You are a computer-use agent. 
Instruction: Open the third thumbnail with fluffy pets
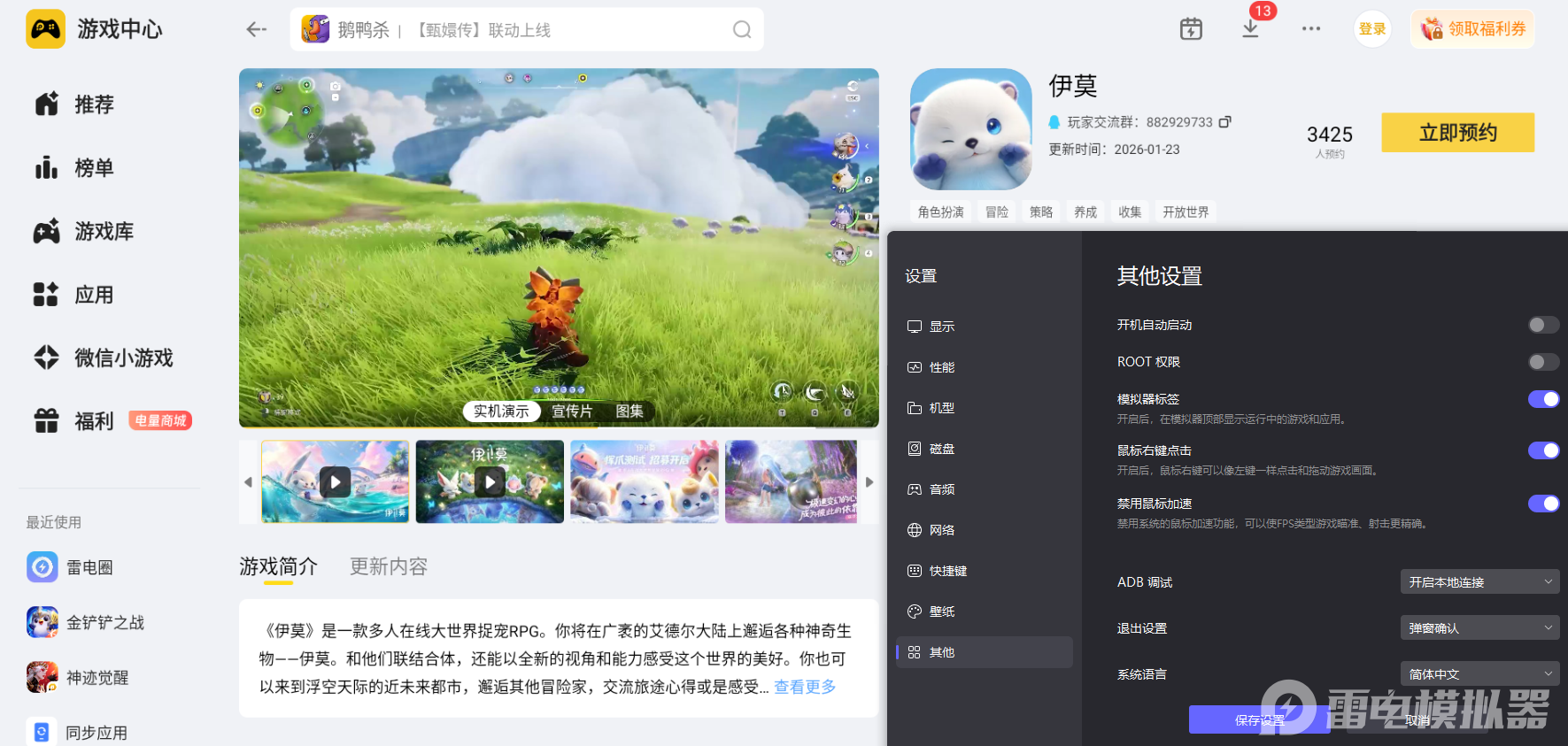click(x=645, y=482)
